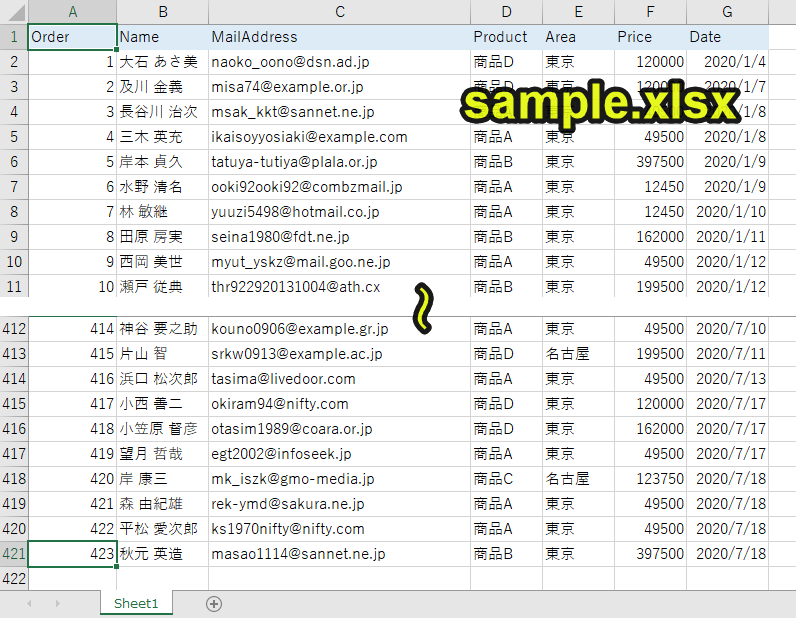Select cell yuuzi5498@hotmail.co.jp
The height and width of the screenshot is (618, 796).
click(x=340, y=212)
